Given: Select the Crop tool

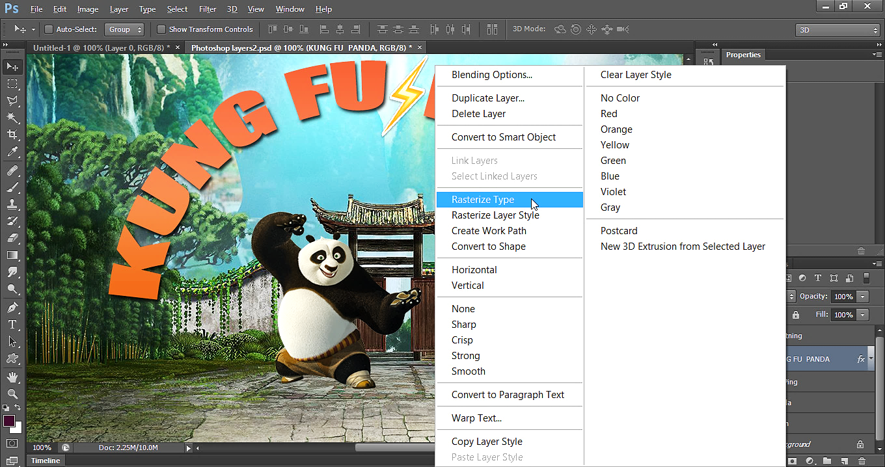Looking at the screenshot, I should point(12,134).
